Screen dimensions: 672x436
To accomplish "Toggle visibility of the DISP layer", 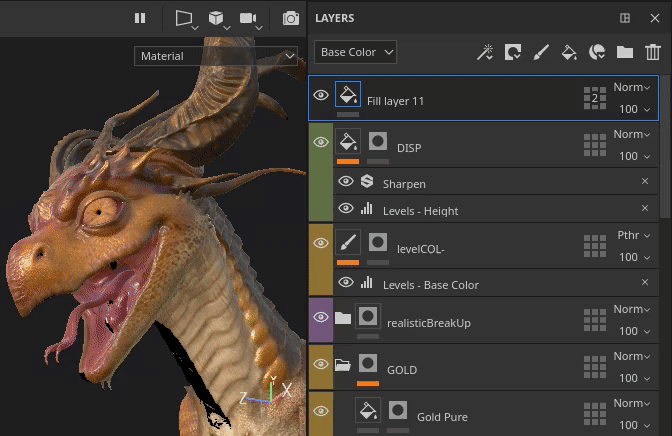I will click(x=321, y=143).
